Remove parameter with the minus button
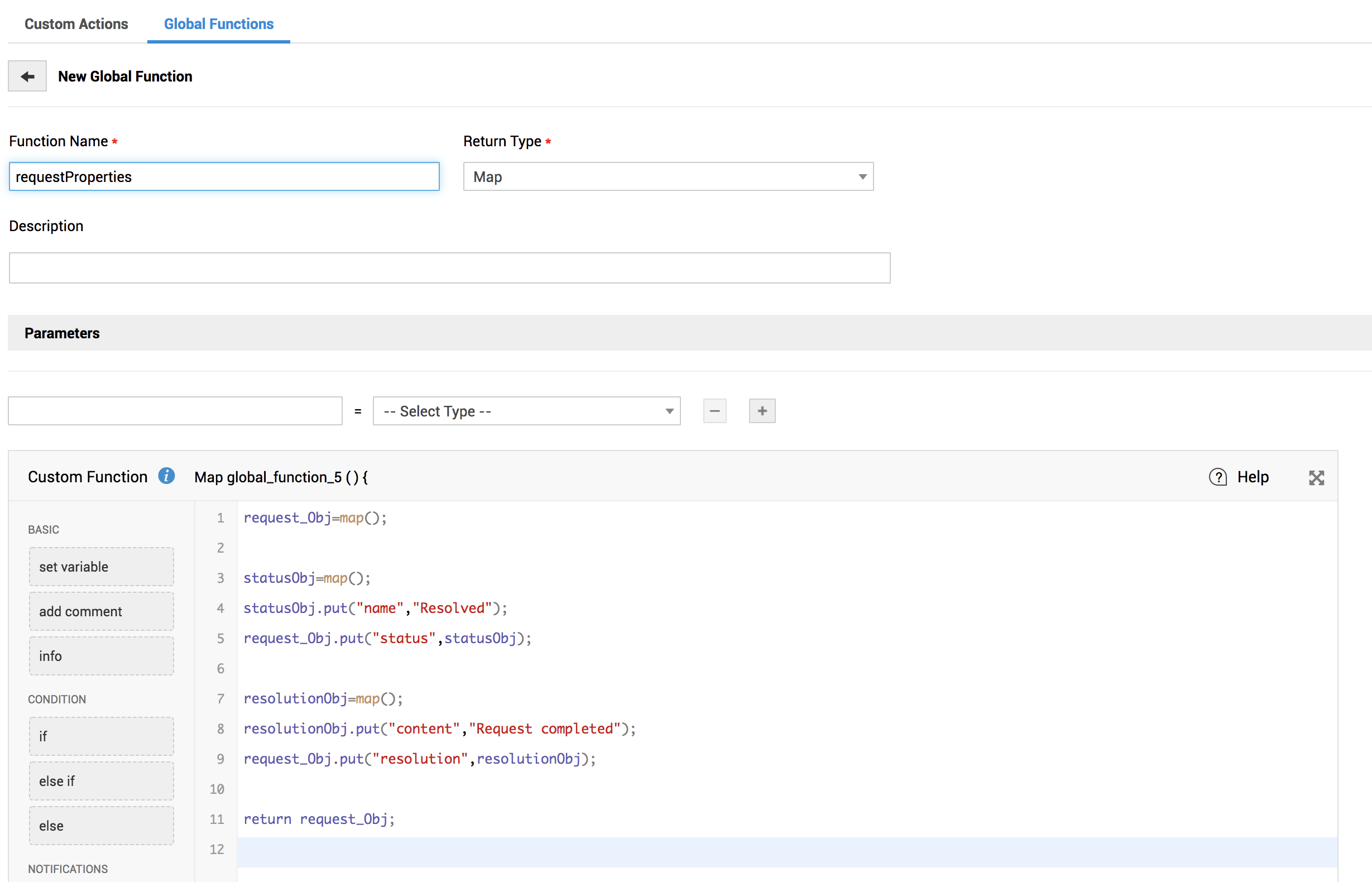Screen dimensions: 1372x882 click(714, 411)
